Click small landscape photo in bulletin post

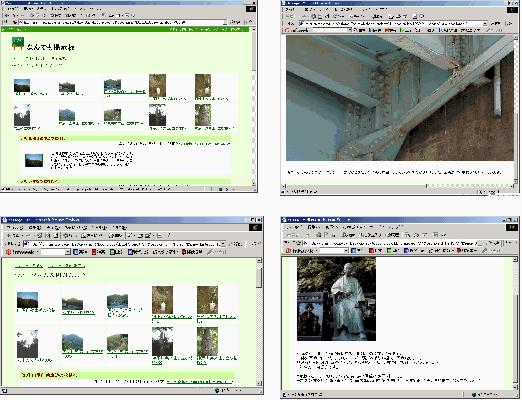click(x=34, y=160)
